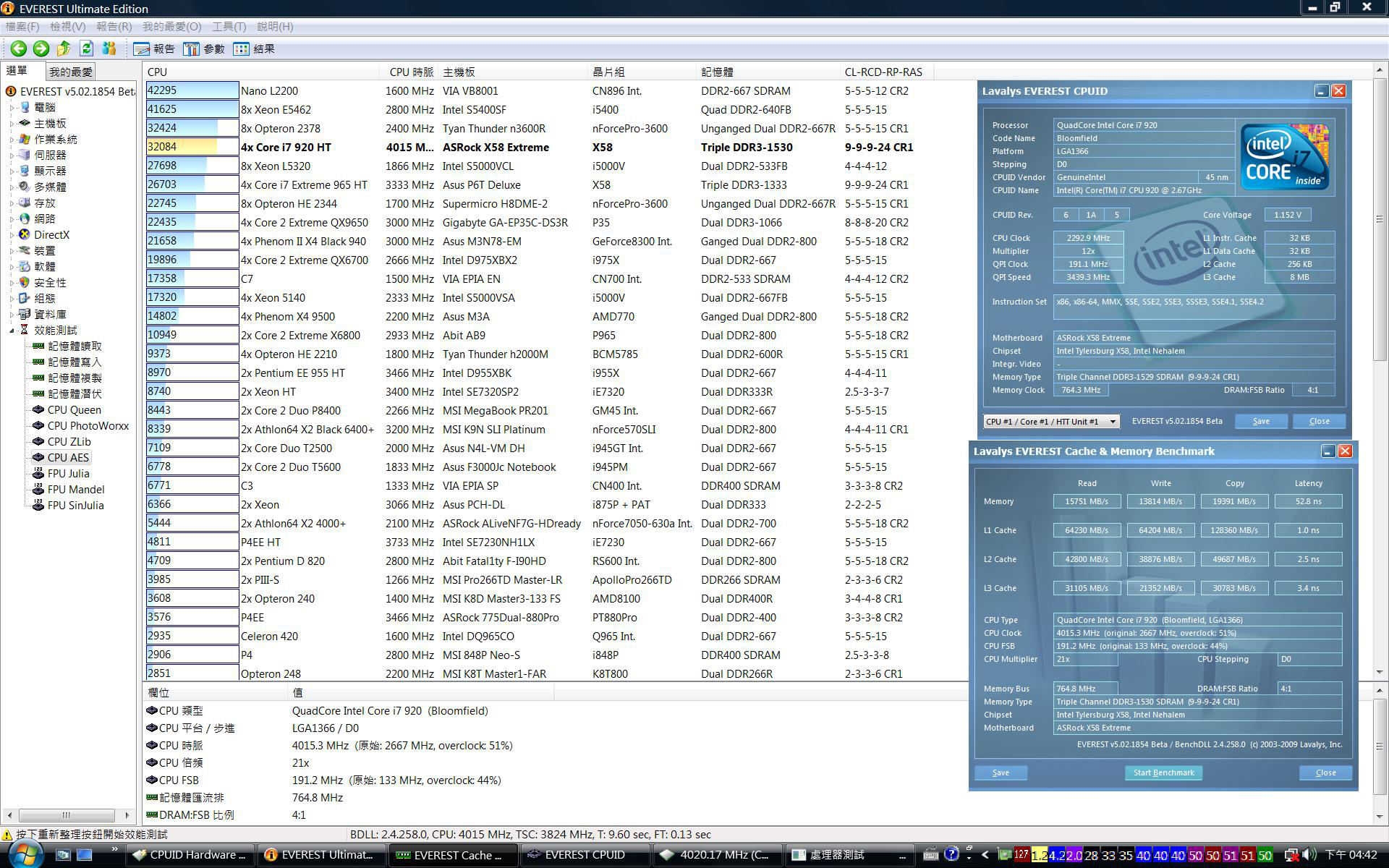Open the 我的最愛(O) menu
This screenshot has width=1389, height=868.
(172, 26)
